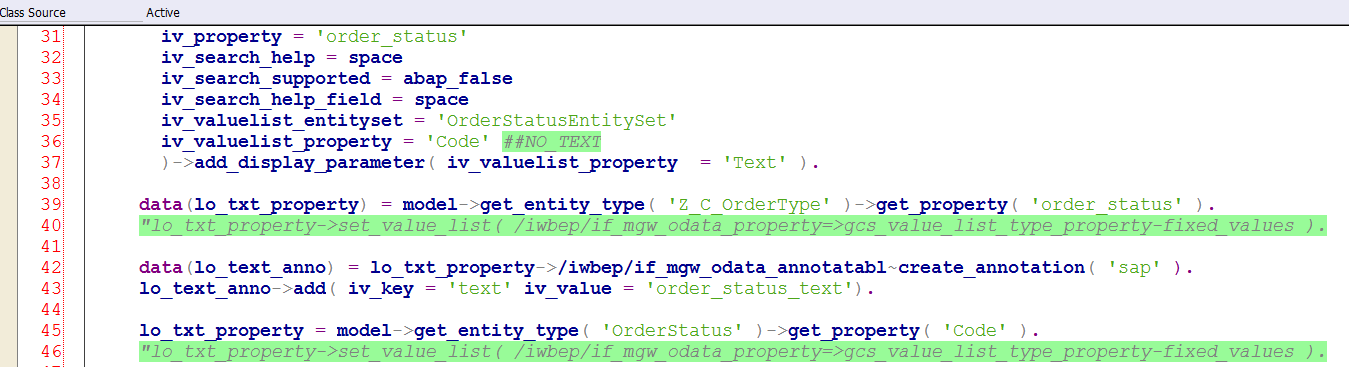The height and width of the screenshot is (367, 1349).
Task: Click line number 31 in gutter
Action: (x=52, y=37)
